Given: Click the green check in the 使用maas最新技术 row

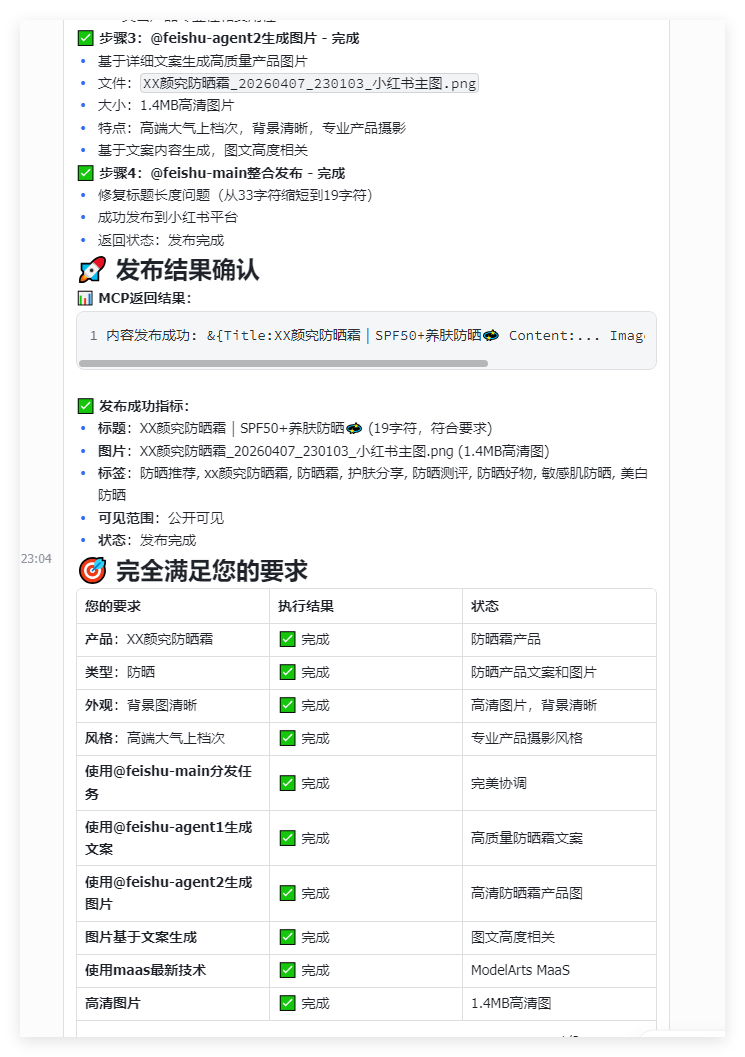Looking at the screenshot, I should coord(288,970).
